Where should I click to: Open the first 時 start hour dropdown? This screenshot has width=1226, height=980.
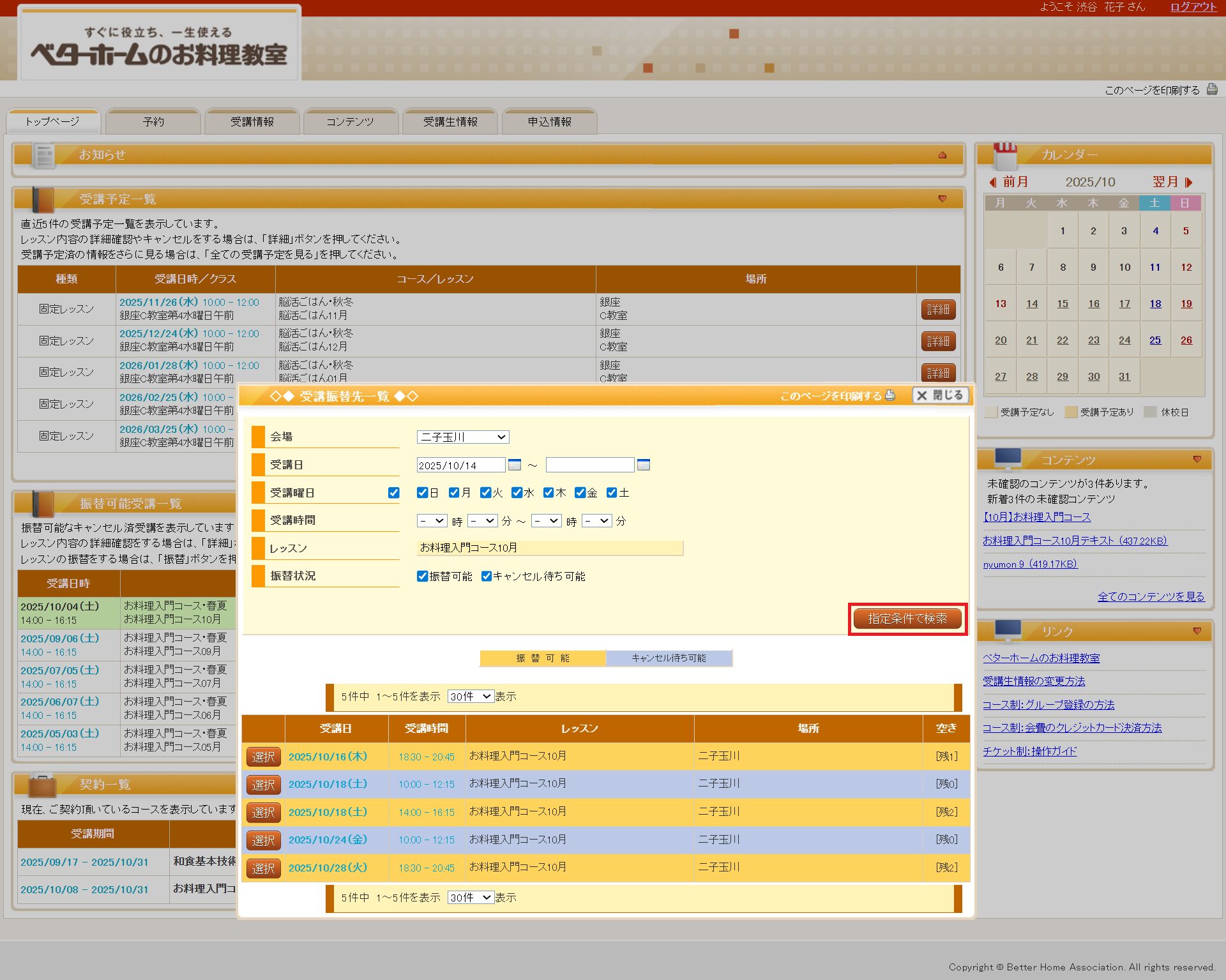click(431, 521)
